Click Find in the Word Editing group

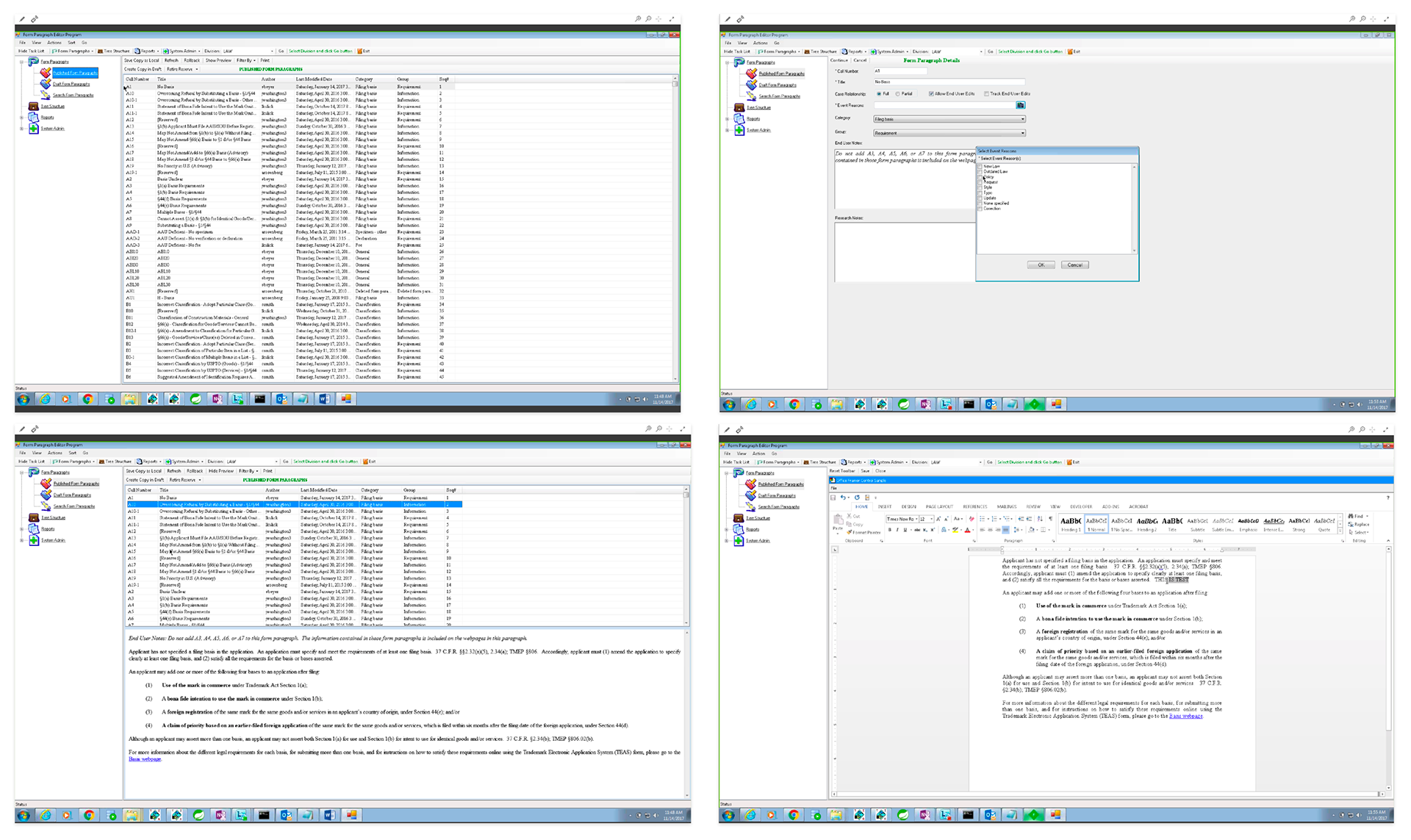[1358, 516]
